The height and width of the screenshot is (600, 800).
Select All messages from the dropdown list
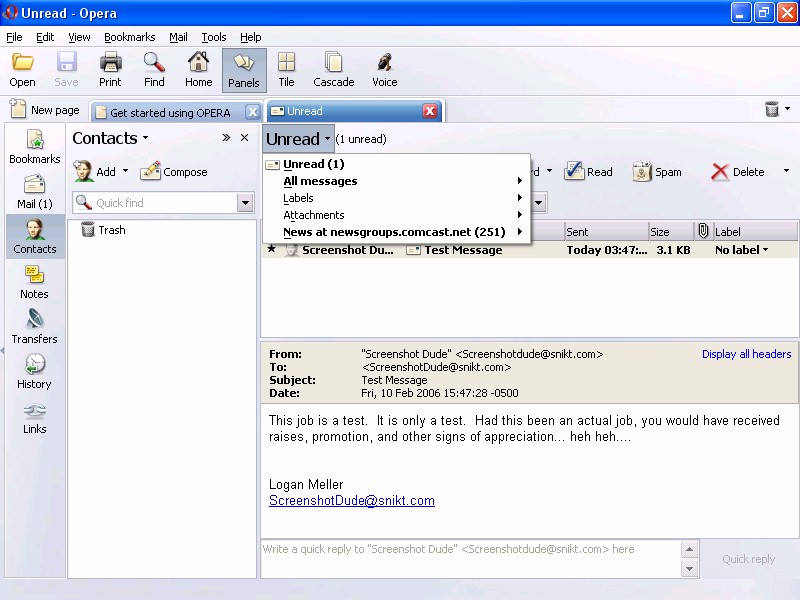(x=320, y=181)
